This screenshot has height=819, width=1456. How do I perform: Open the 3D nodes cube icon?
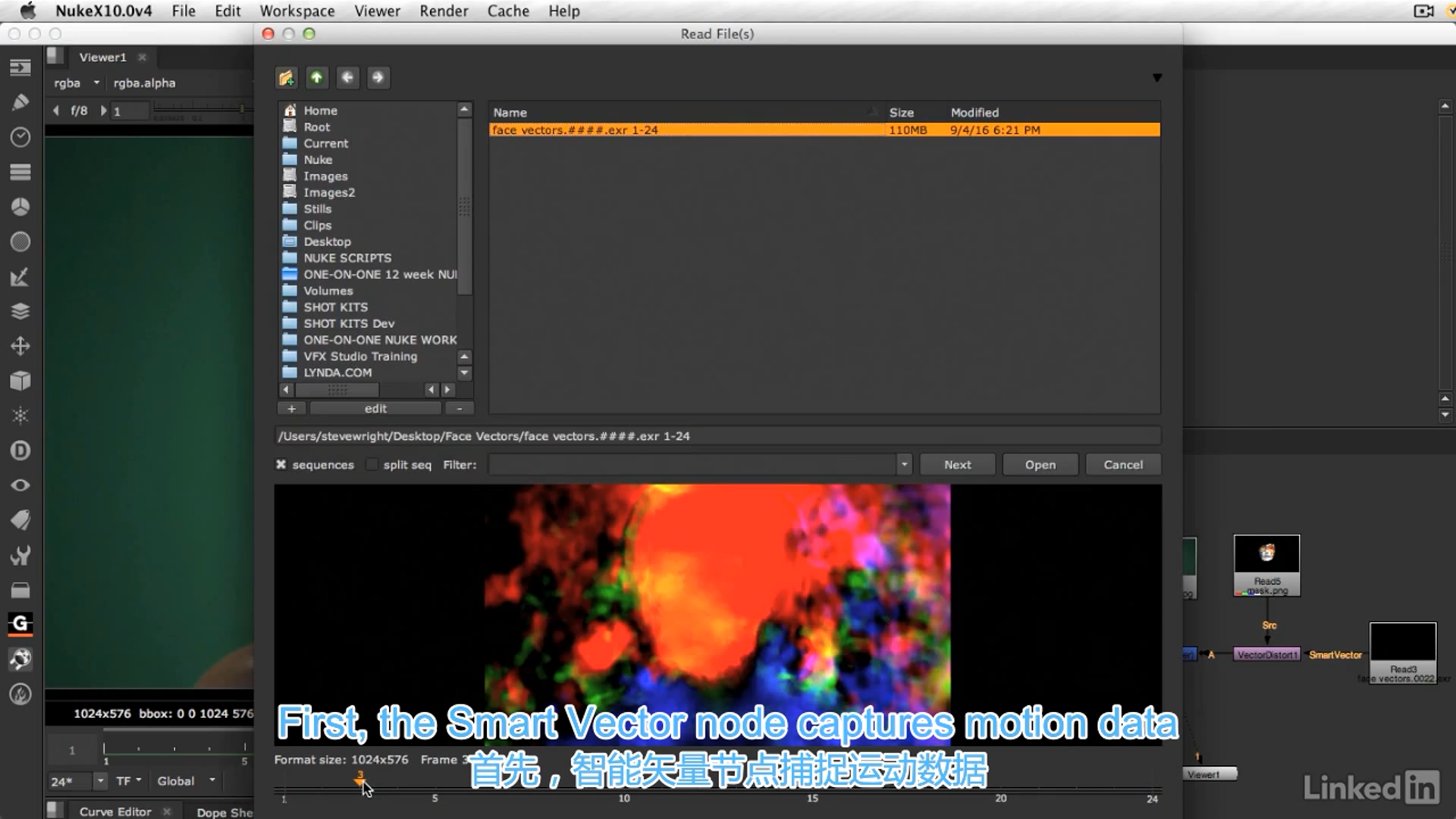(x=20, y=381)
